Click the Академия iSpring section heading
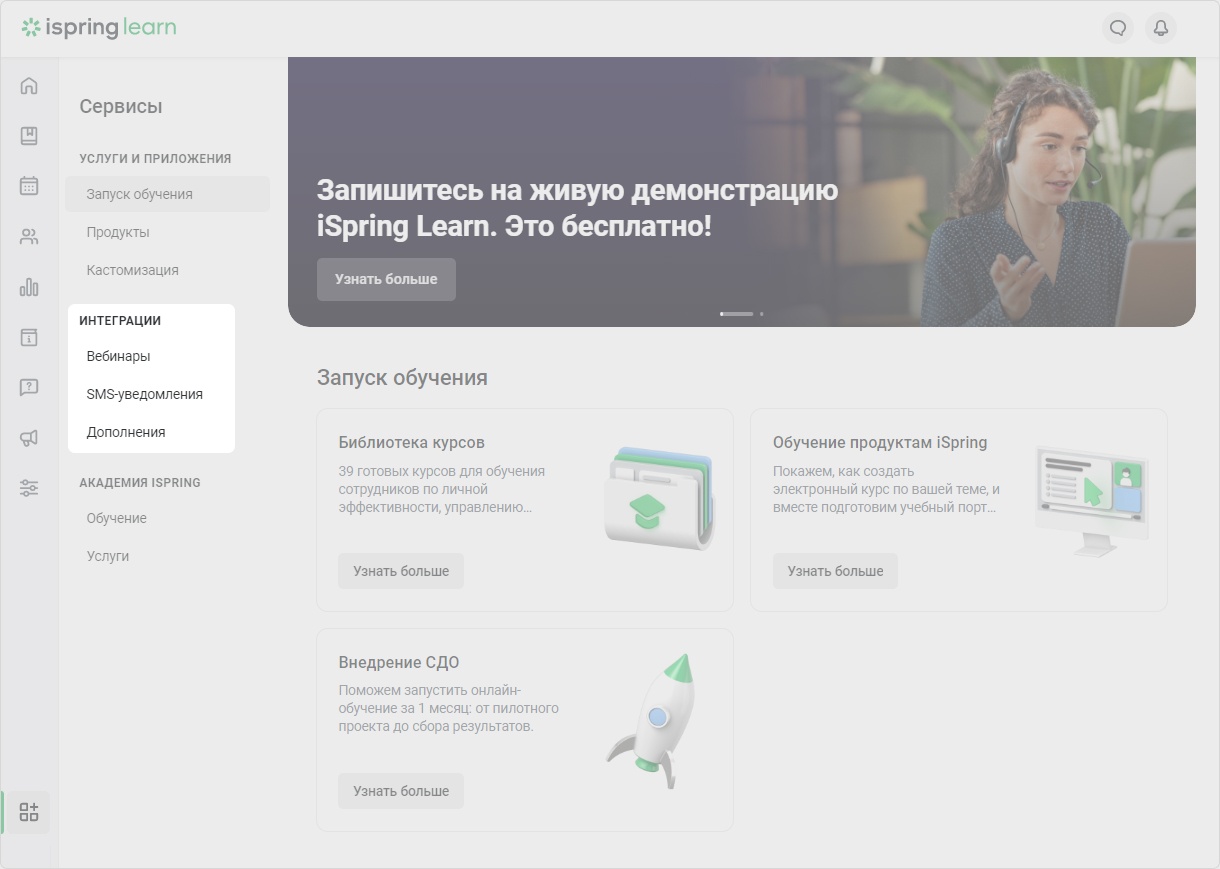 point(140,482)
